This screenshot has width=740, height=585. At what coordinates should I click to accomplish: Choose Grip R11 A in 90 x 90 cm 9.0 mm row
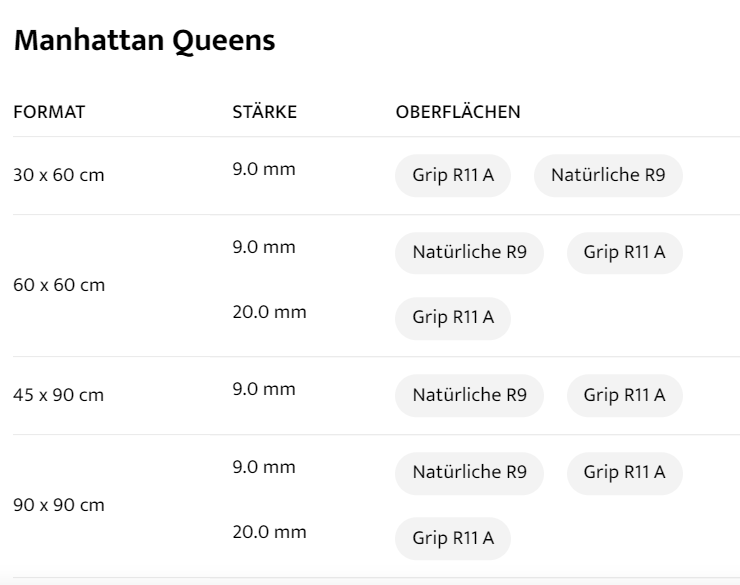pyautogui.click(x=624, y=473)
